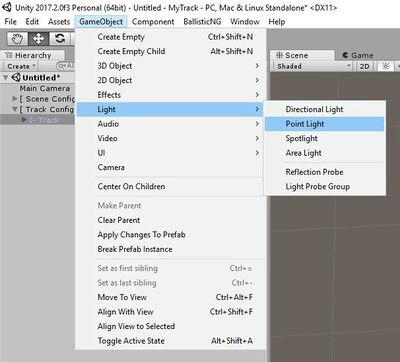Choose Create Empty
This screenshot has height=362, width=400.
(171, 37)
